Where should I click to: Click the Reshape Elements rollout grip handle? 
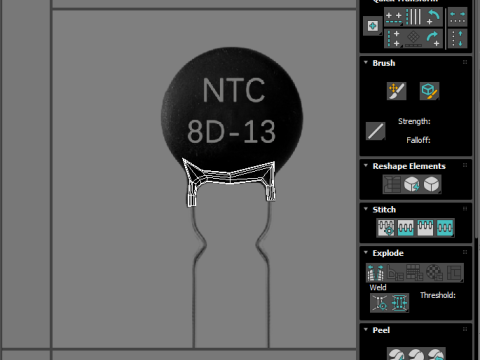(x=465, y=165)
